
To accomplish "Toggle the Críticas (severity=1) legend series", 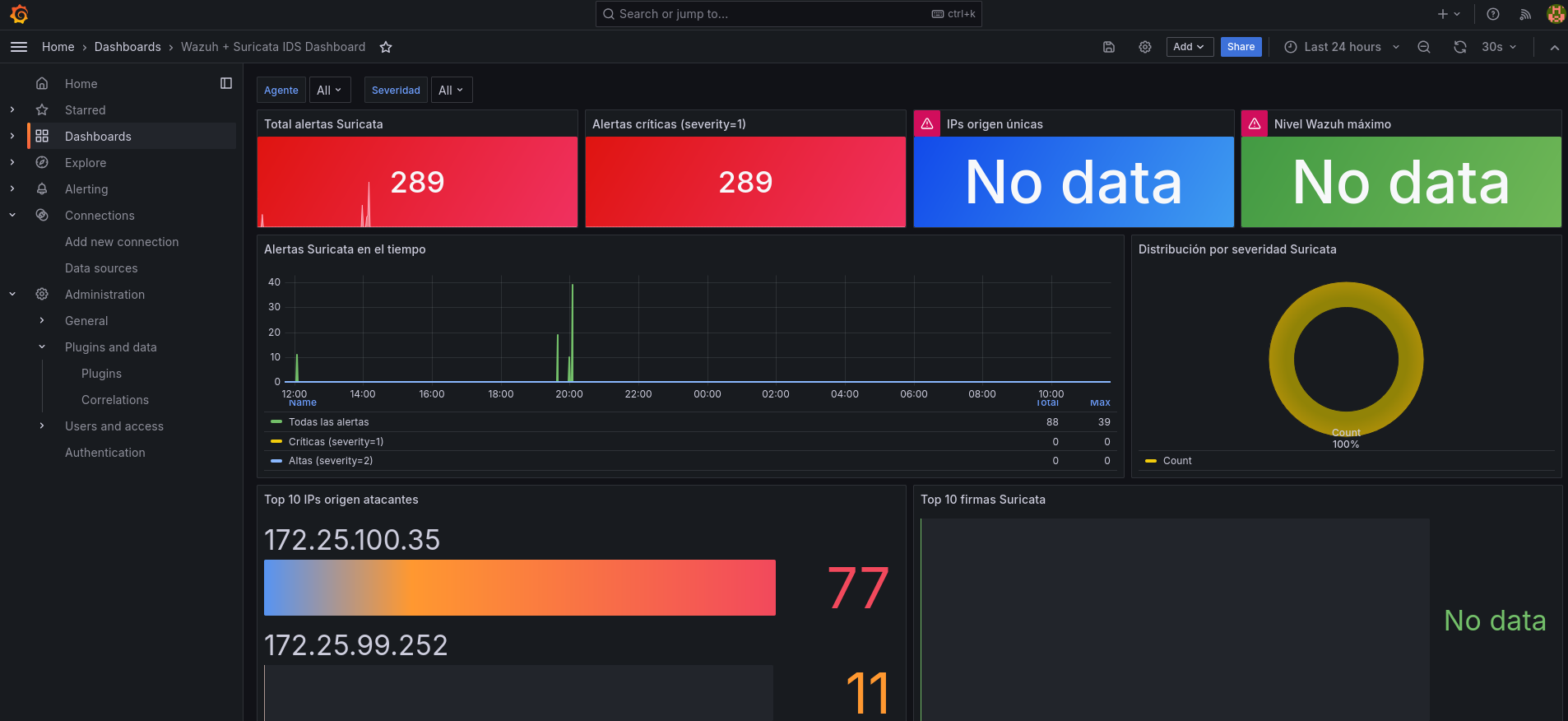I will coord(336,442).
